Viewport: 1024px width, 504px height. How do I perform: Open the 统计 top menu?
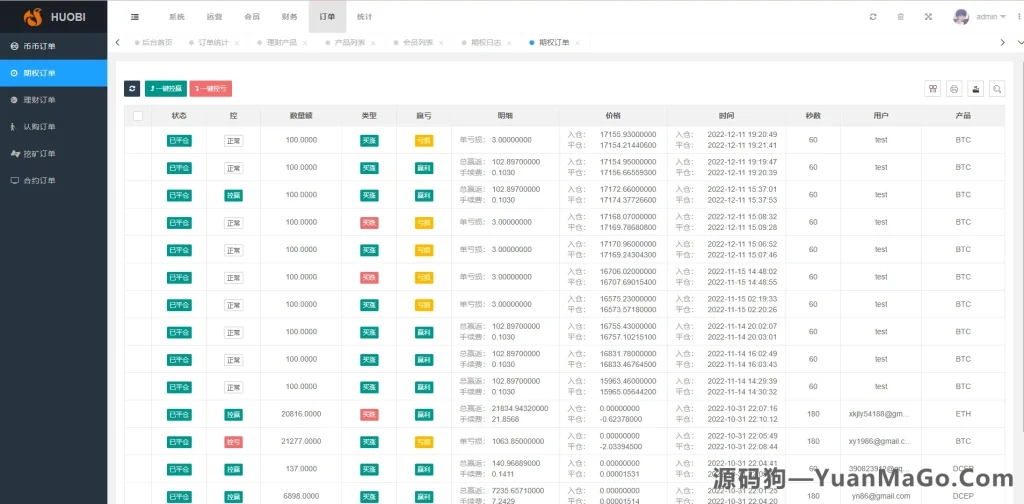click(364, 17)
